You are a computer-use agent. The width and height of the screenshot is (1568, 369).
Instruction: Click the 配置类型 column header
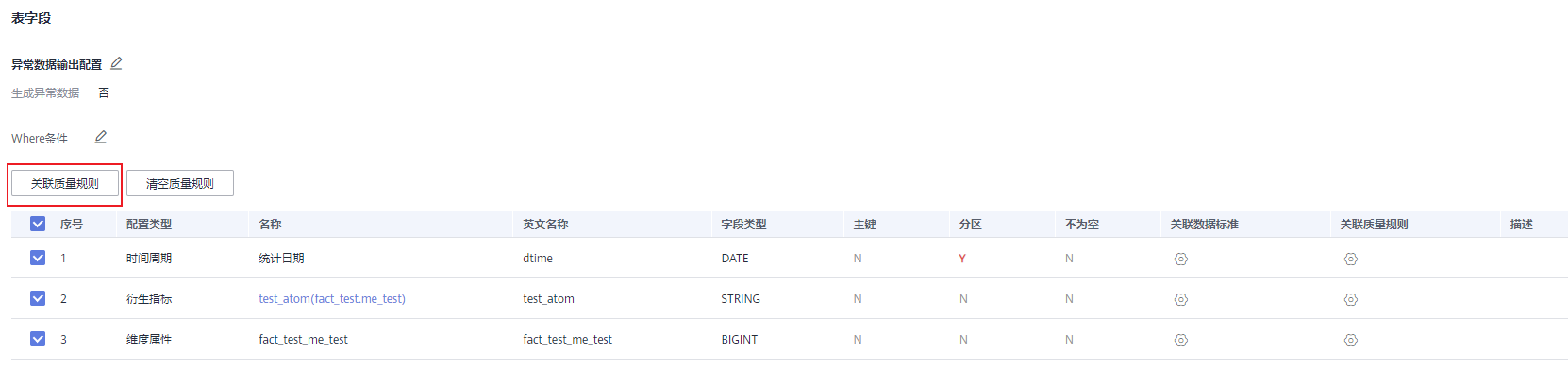149,225
